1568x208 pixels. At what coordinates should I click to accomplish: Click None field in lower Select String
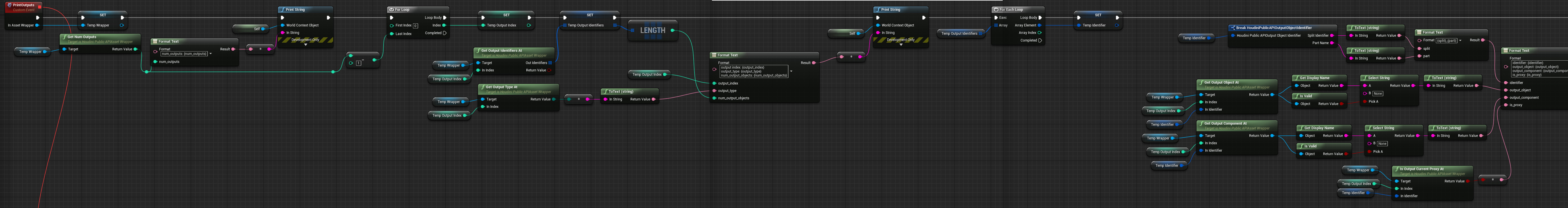pos(1382,143)
